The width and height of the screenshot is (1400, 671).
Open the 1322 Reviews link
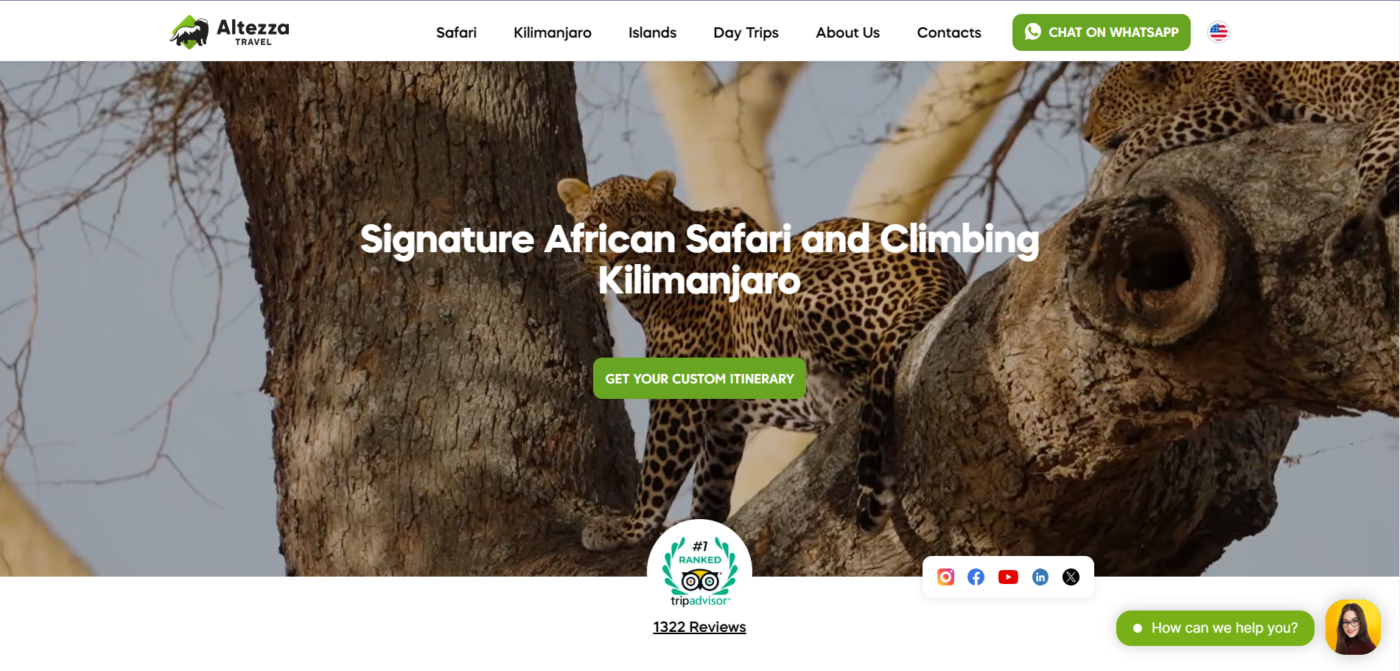point(699,627)
